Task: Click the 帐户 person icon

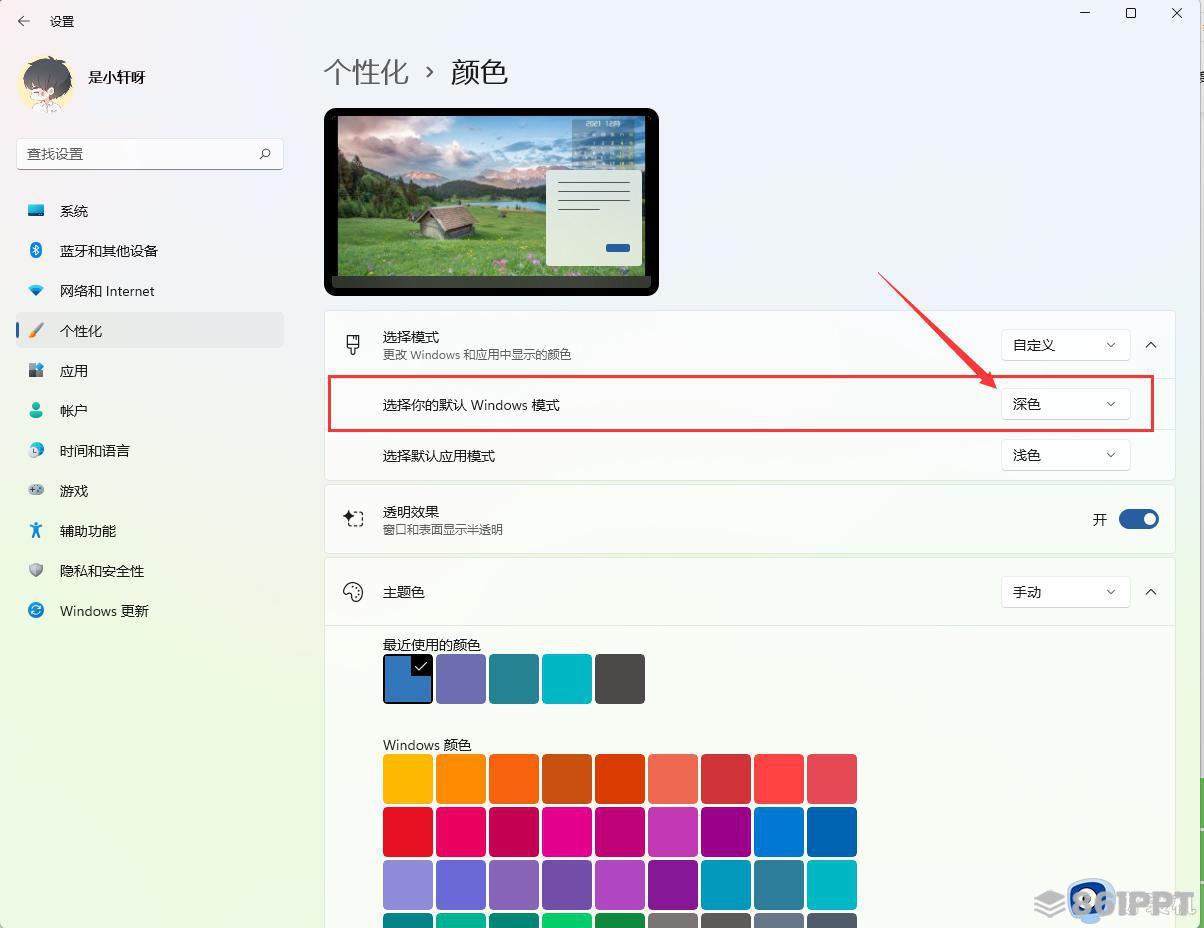Action: pos(36,411)
